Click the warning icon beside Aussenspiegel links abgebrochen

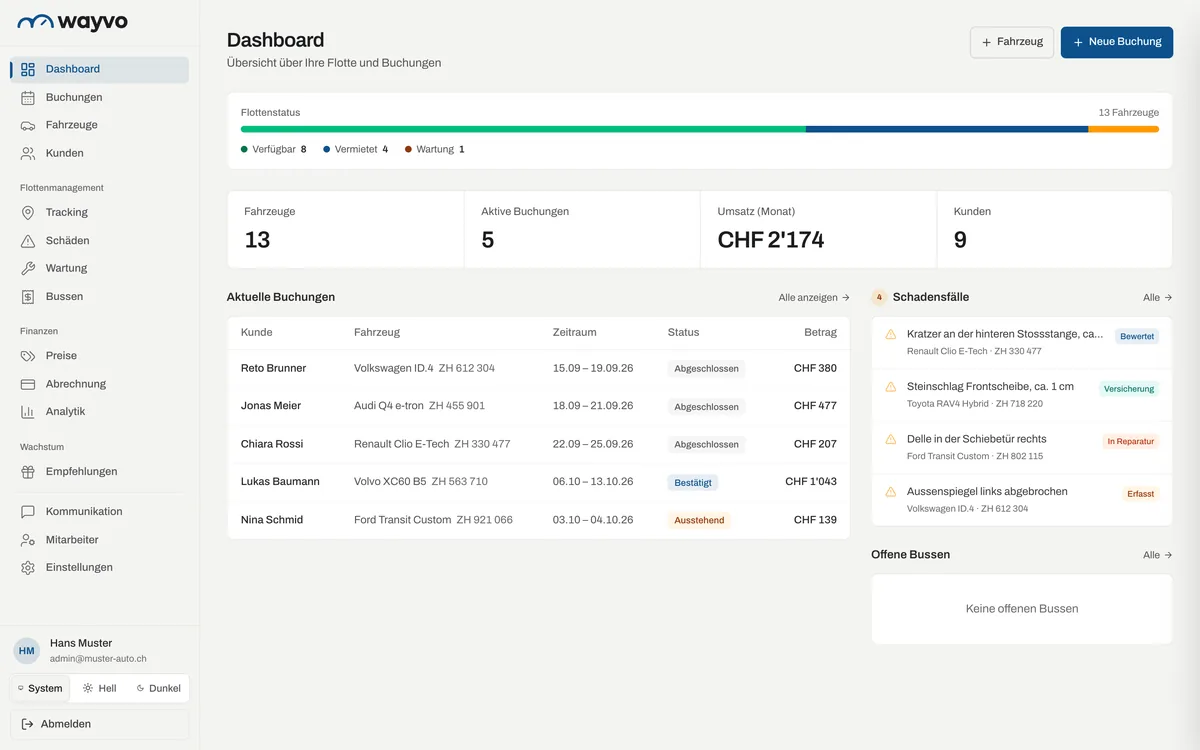coord(891,491)
